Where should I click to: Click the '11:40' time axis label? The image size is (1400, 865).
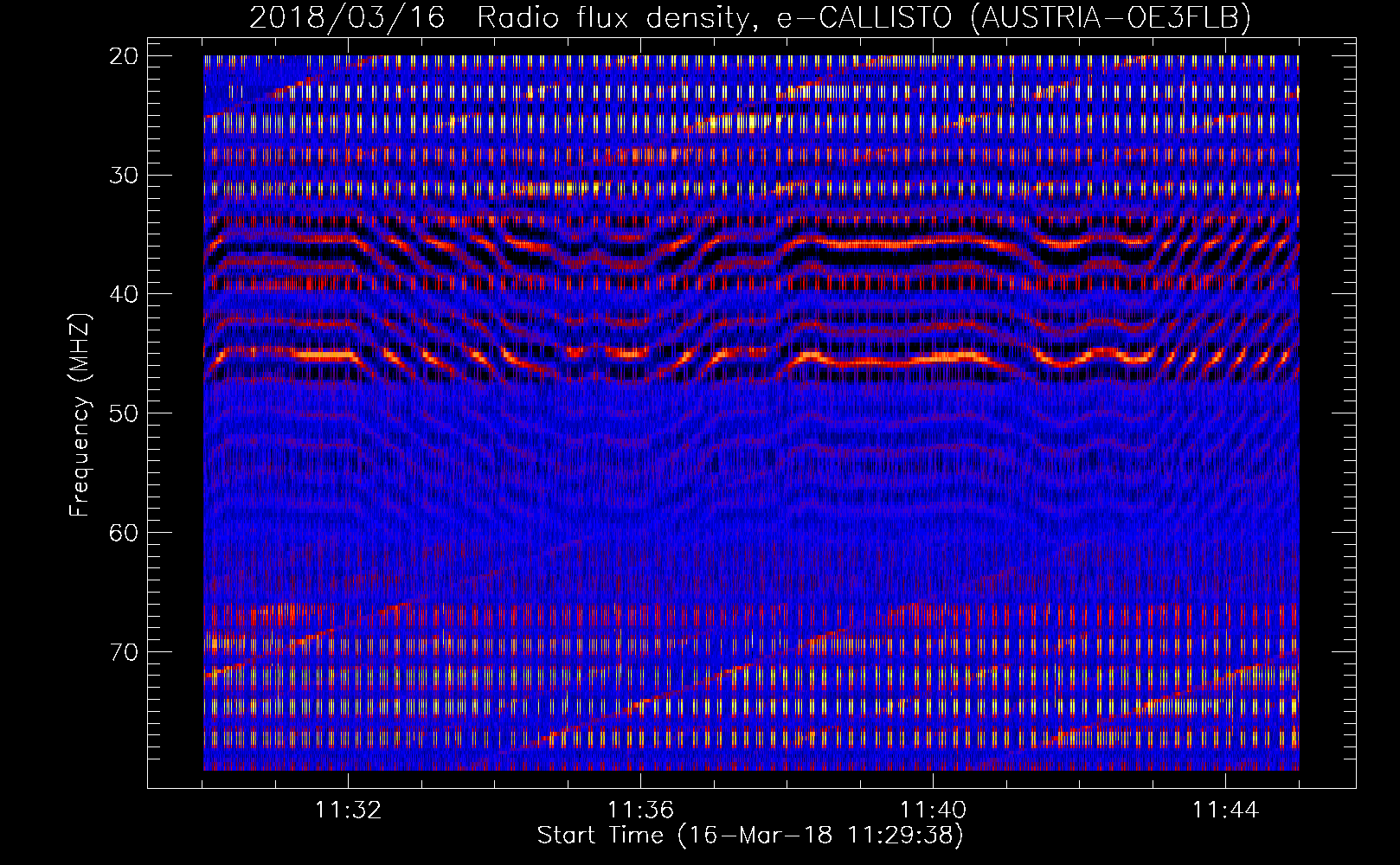pos(933,811)
